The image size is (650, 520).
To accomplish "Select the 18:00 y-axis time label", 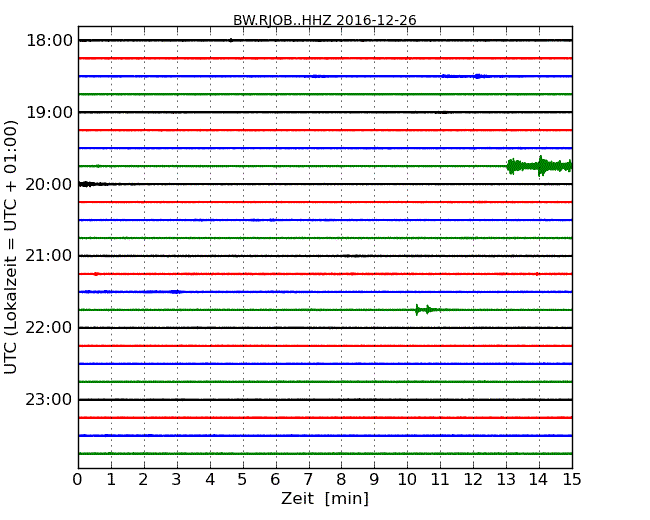I will [x=49, y=41].
